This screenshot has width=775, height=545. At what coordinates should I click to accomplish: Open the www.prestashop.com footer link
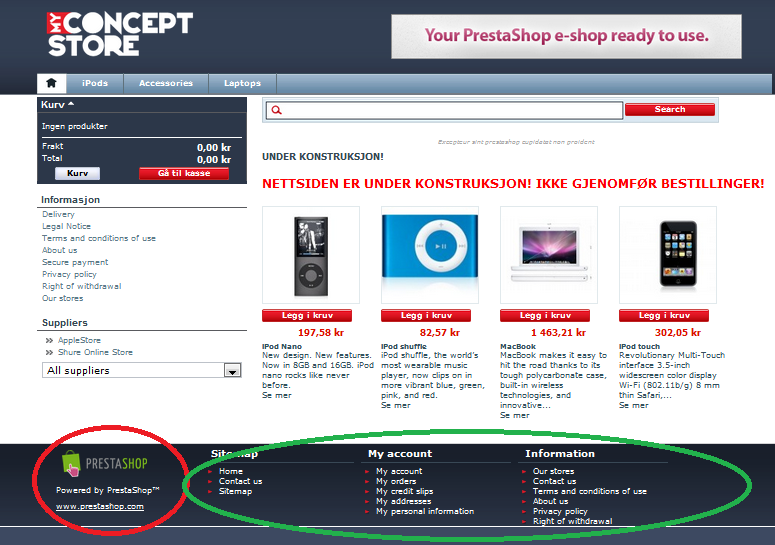(100, 506)
